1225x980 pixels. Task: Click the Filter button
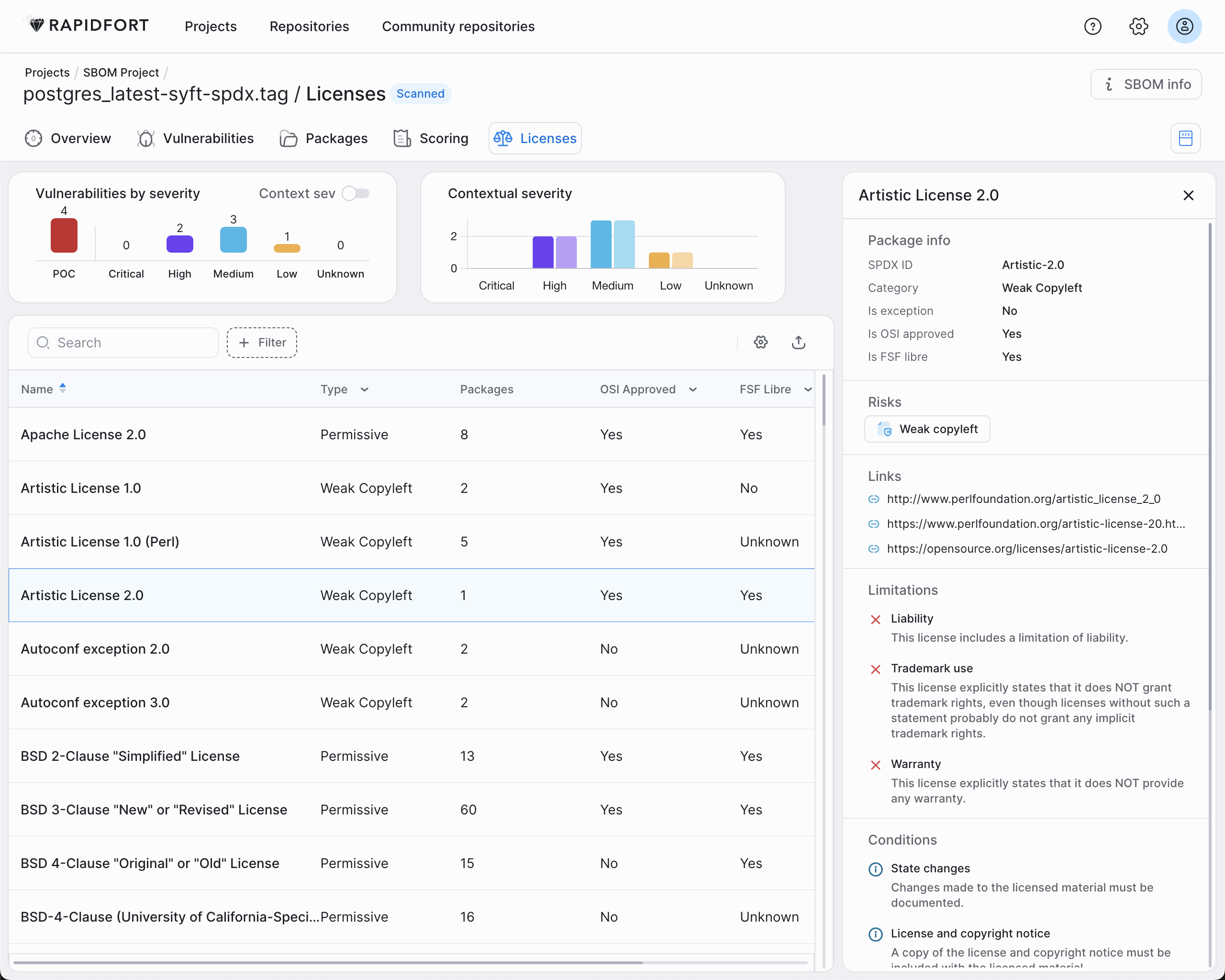(x=263, y=342)
